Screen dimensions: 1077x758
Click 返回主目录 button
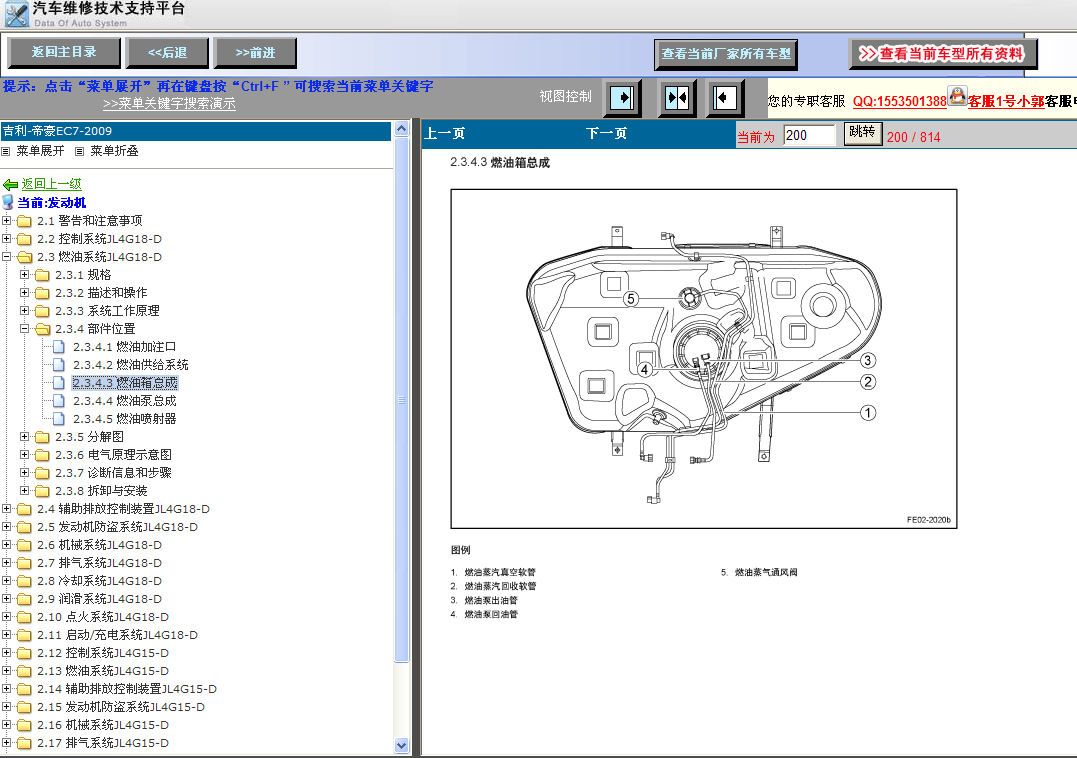[64, 52]
